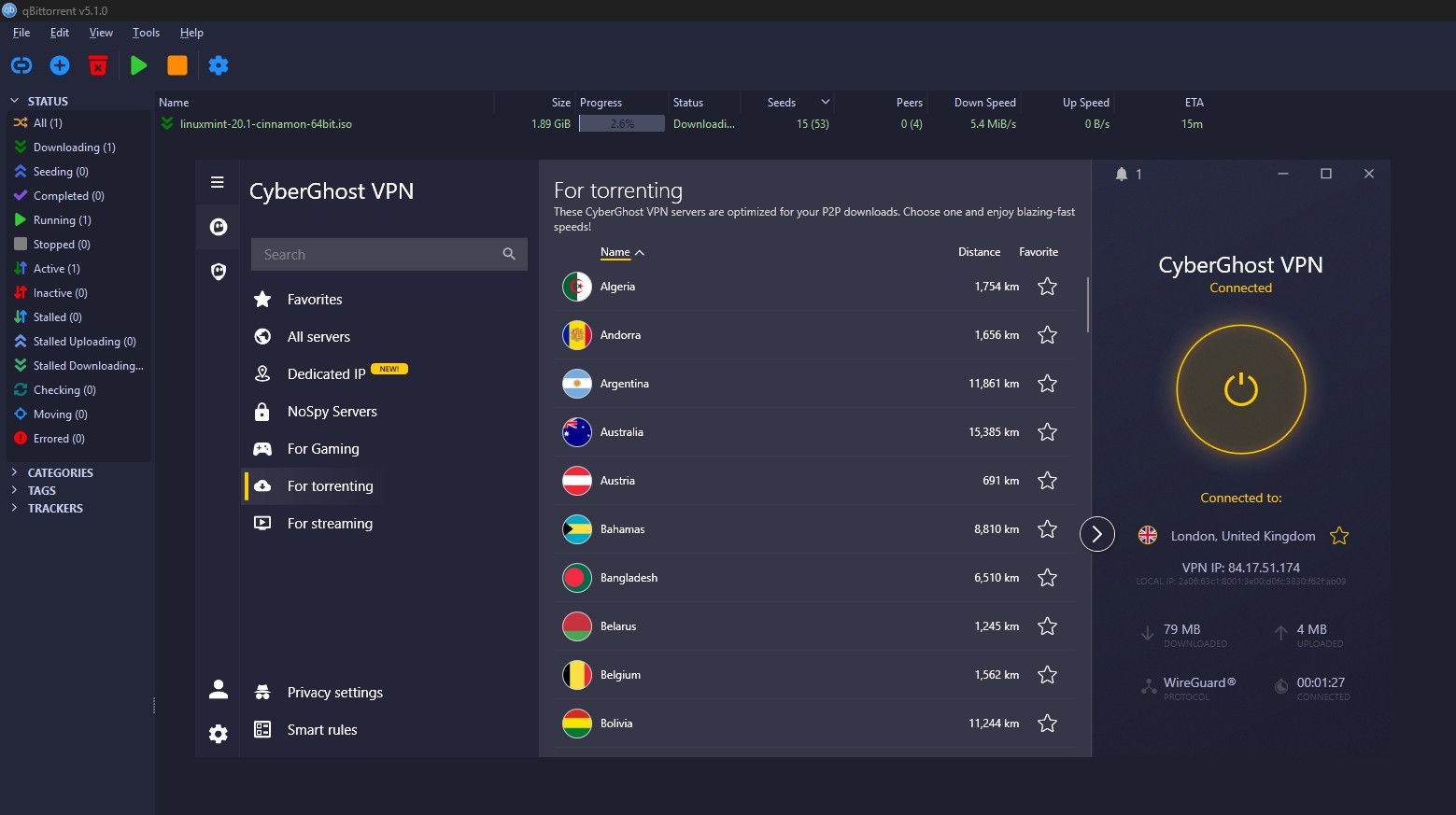
Task: Favorite the Andorra server star
Action: 1048,335
